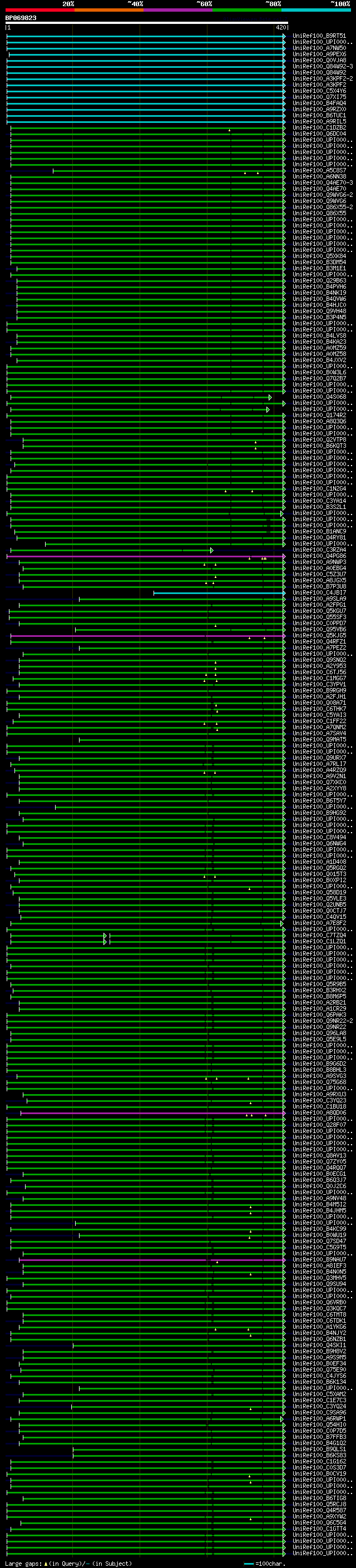The width and height of the screenshot is (356, 1568).
Task: Select hit label UniRef100_Q08A71
Action: [319, 703]
